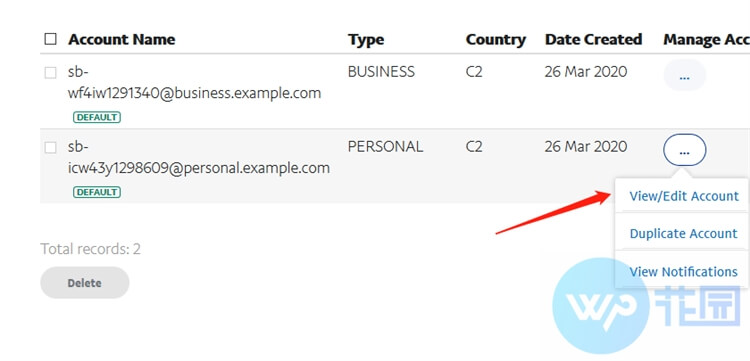Screen dimensions: 750x361
Task: Sort by Date Created column header
Action: 593,39
